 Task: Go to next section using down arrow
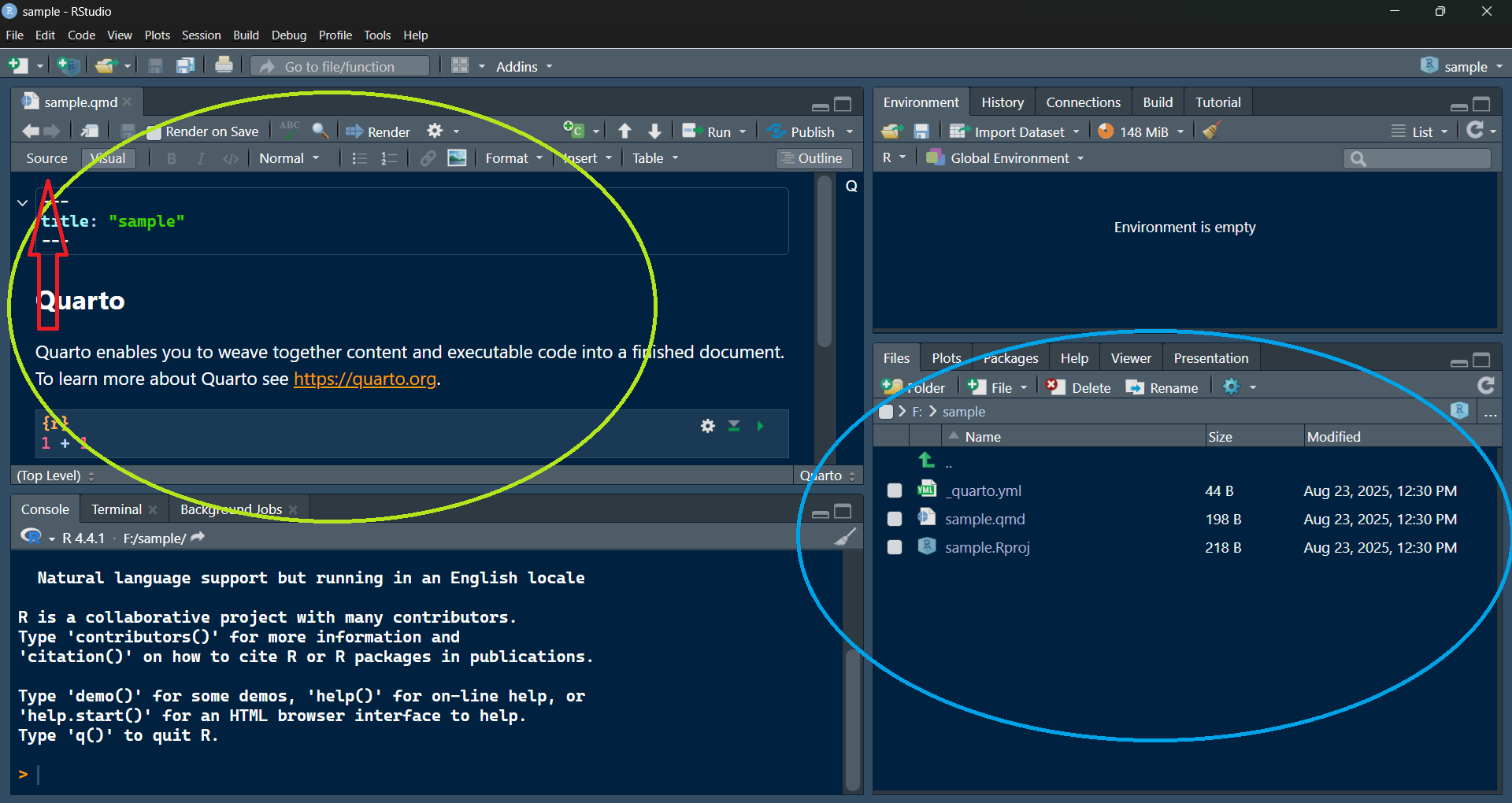[x=654, y=131]
